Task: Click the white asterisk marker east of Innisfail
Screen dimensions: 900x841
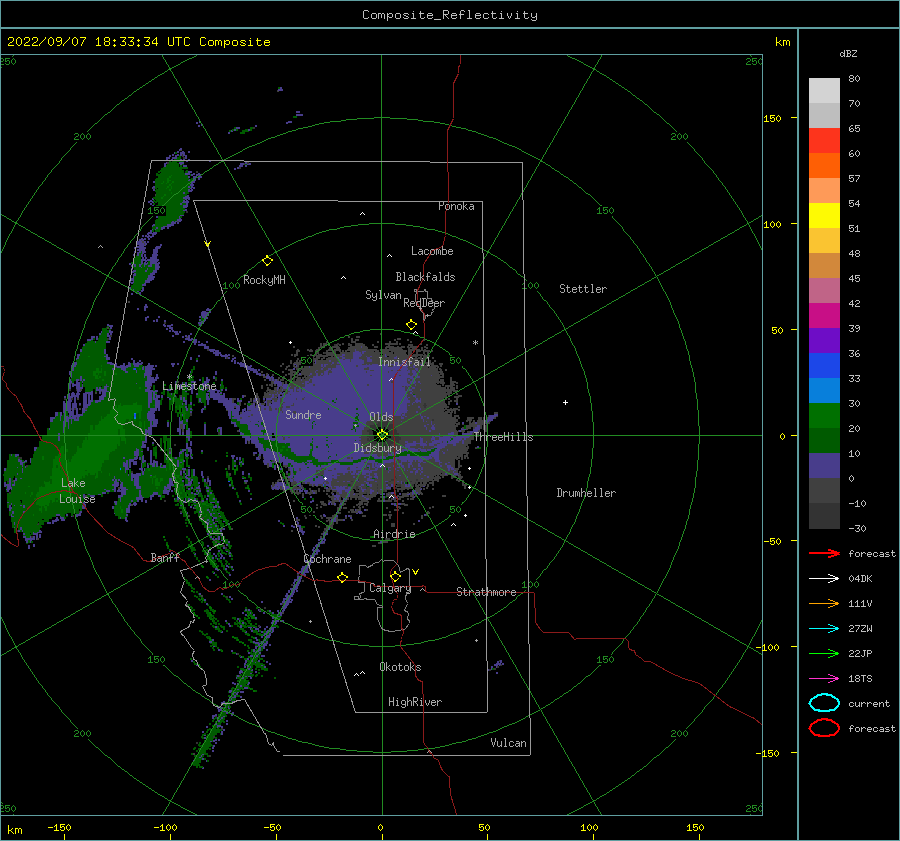Action: click(x=475, y=343)
